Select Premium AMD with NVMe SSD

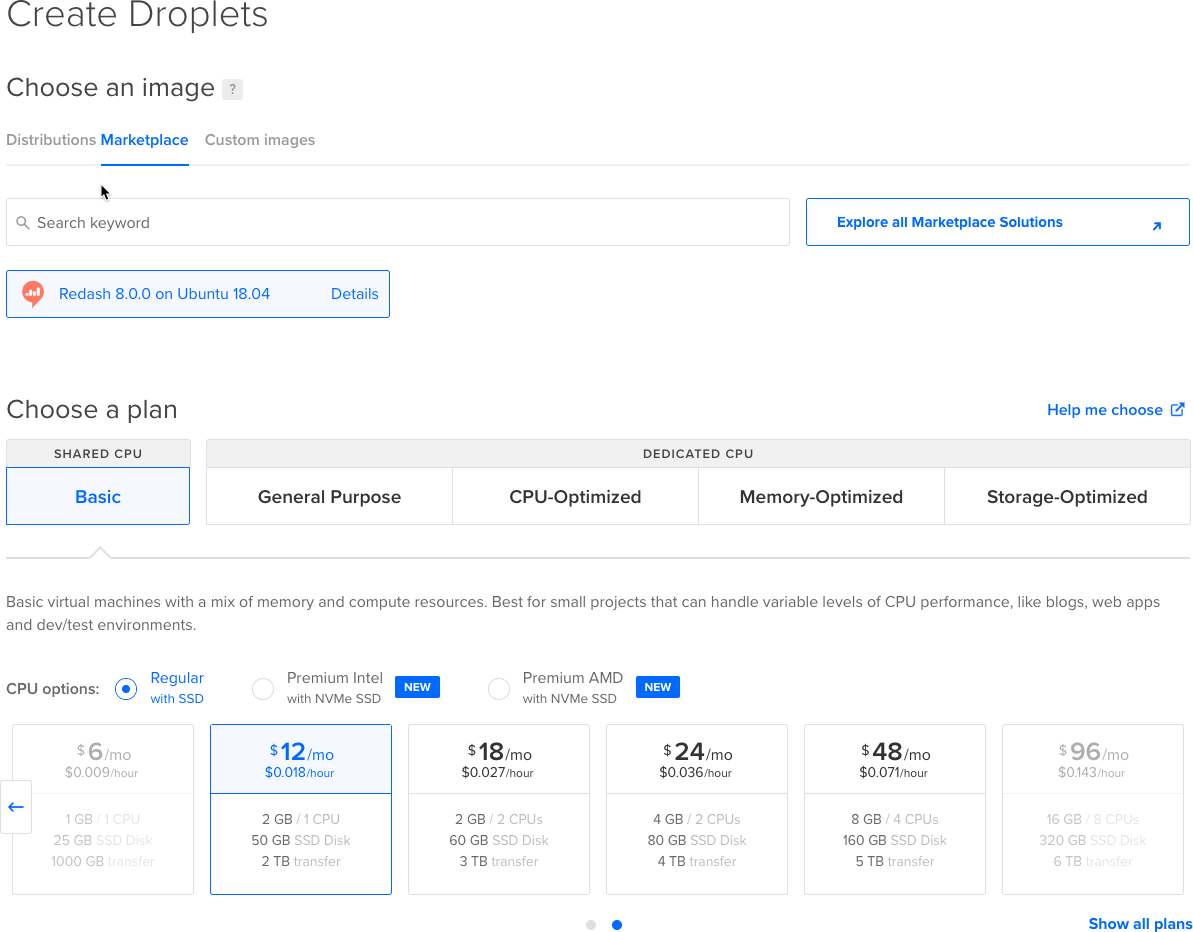(498, 689)
